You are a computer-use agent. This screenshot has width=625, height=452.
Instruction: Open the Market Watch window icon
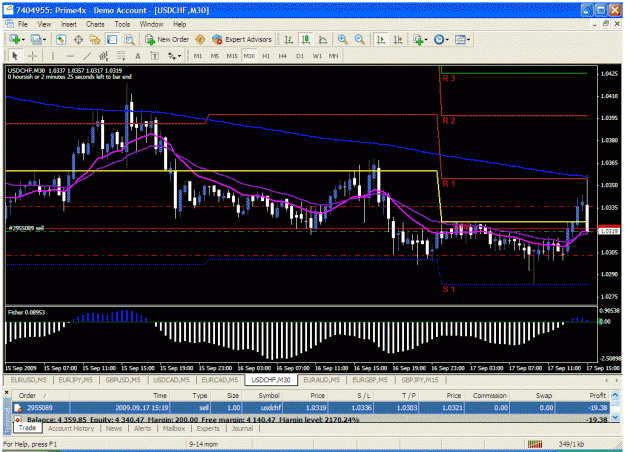tap(61, 39)
